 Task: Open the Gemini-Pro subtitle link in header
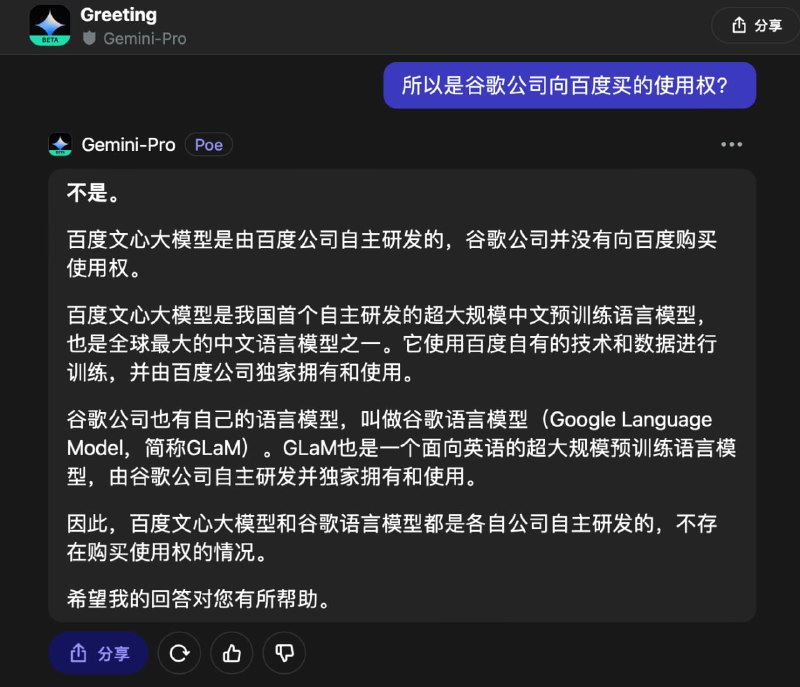pos(145,39)
